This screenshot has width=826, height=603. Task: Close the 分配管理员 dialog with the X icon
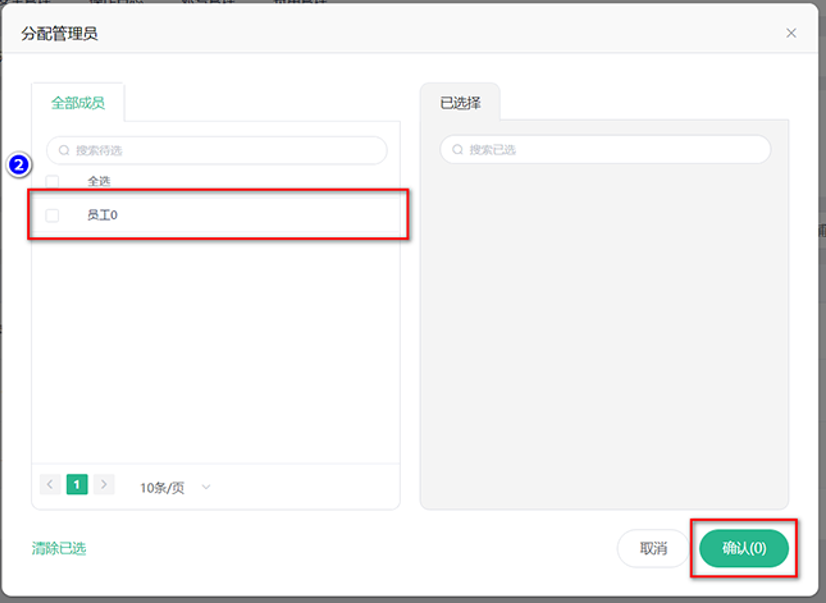pos(791,33)
